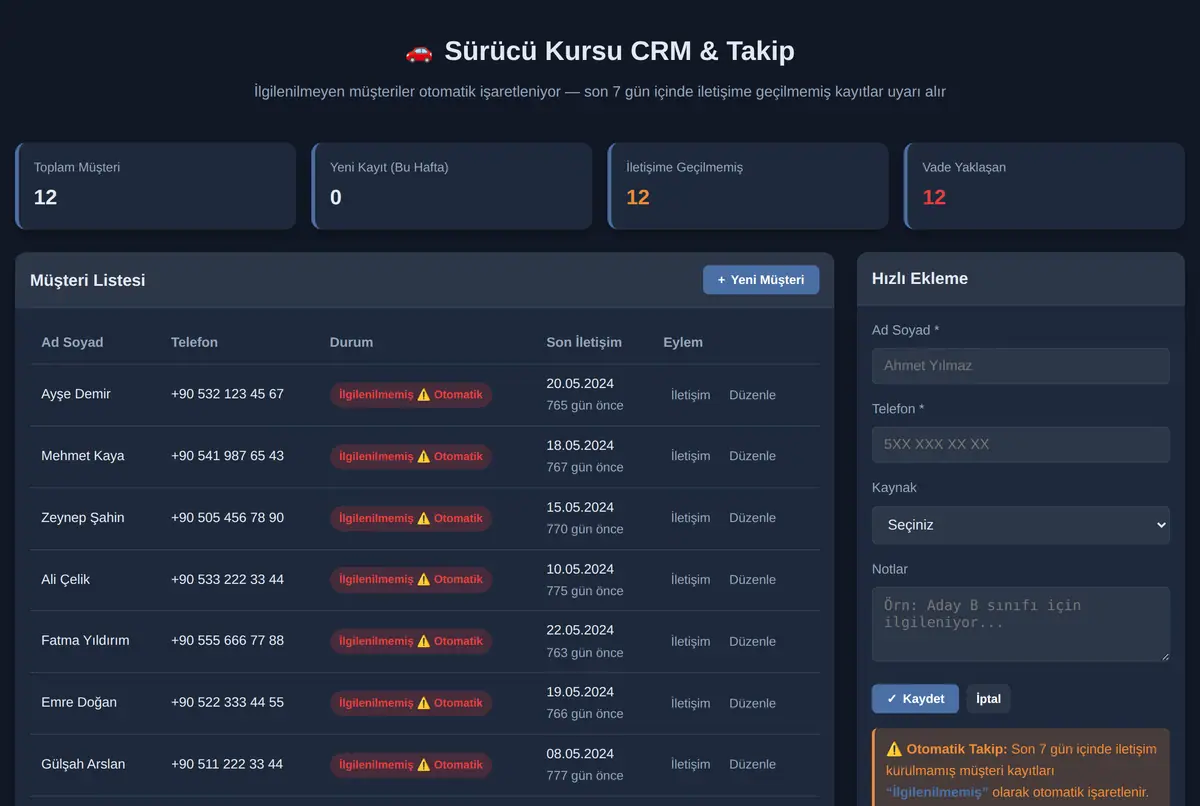Viewport: 1200px width, 806px height.
Task: Click İletişim for Fatma Yıldırım
Action: pyautogui.click(x=690, y=642)
